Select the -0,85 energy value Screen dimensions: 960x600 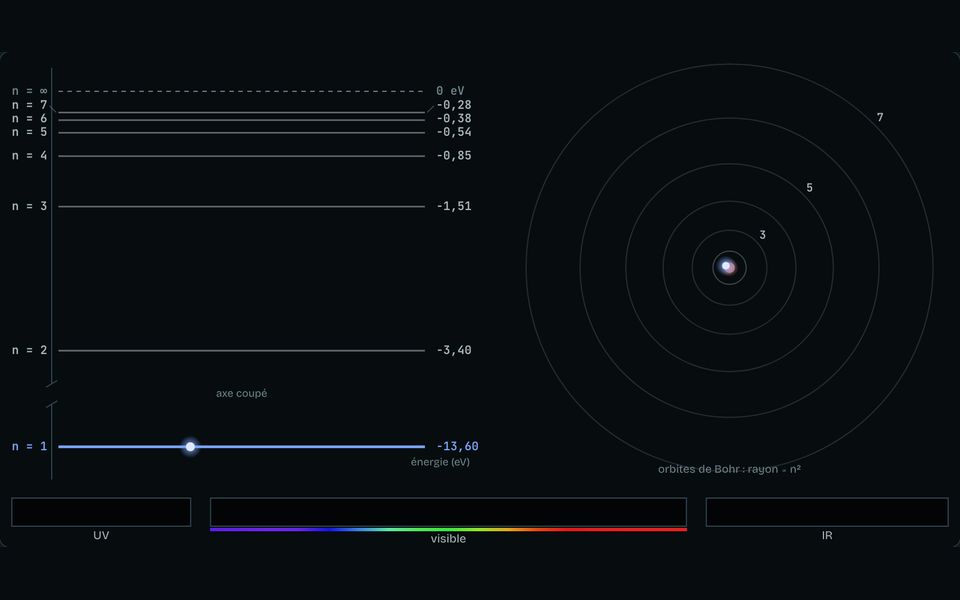(x=454, y=156)
